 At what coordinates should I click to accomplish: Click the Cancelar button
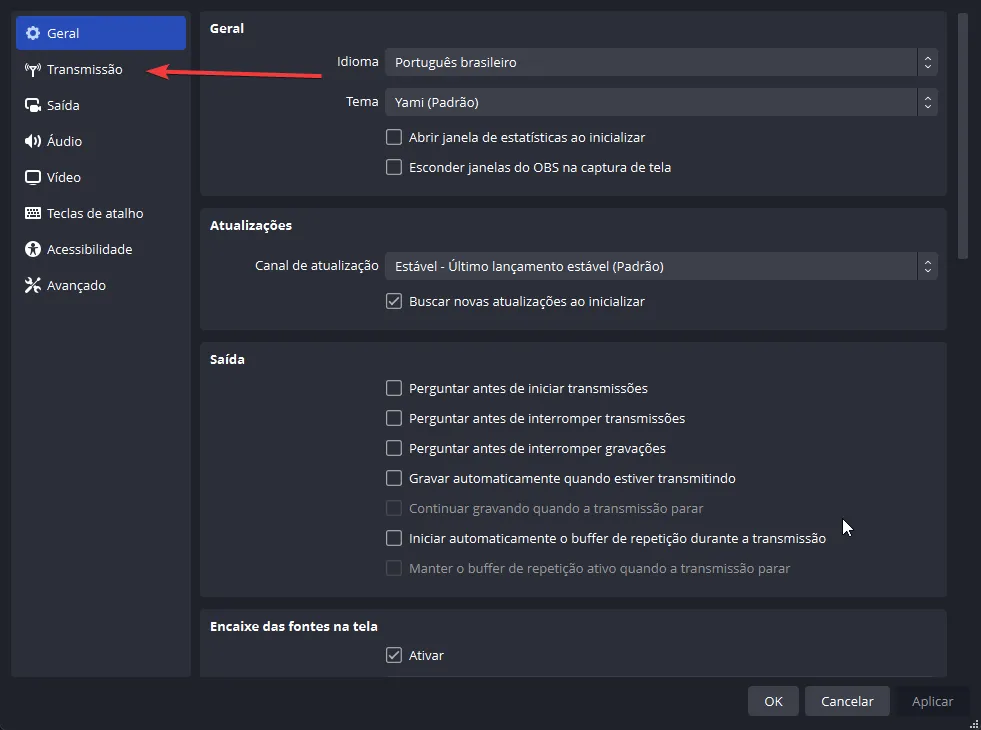click(847, 701)
